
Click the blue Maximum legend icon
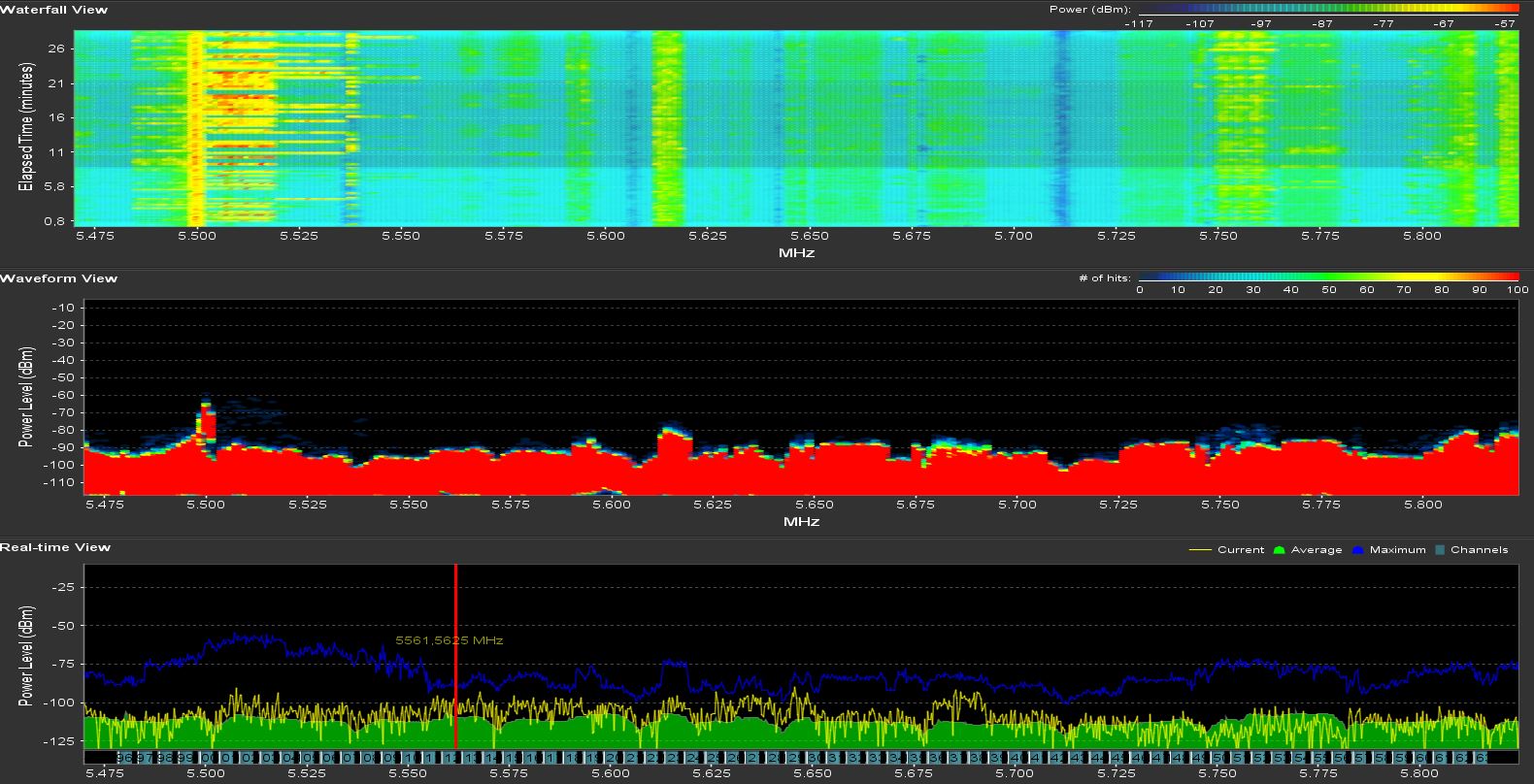click(1357, 550)
